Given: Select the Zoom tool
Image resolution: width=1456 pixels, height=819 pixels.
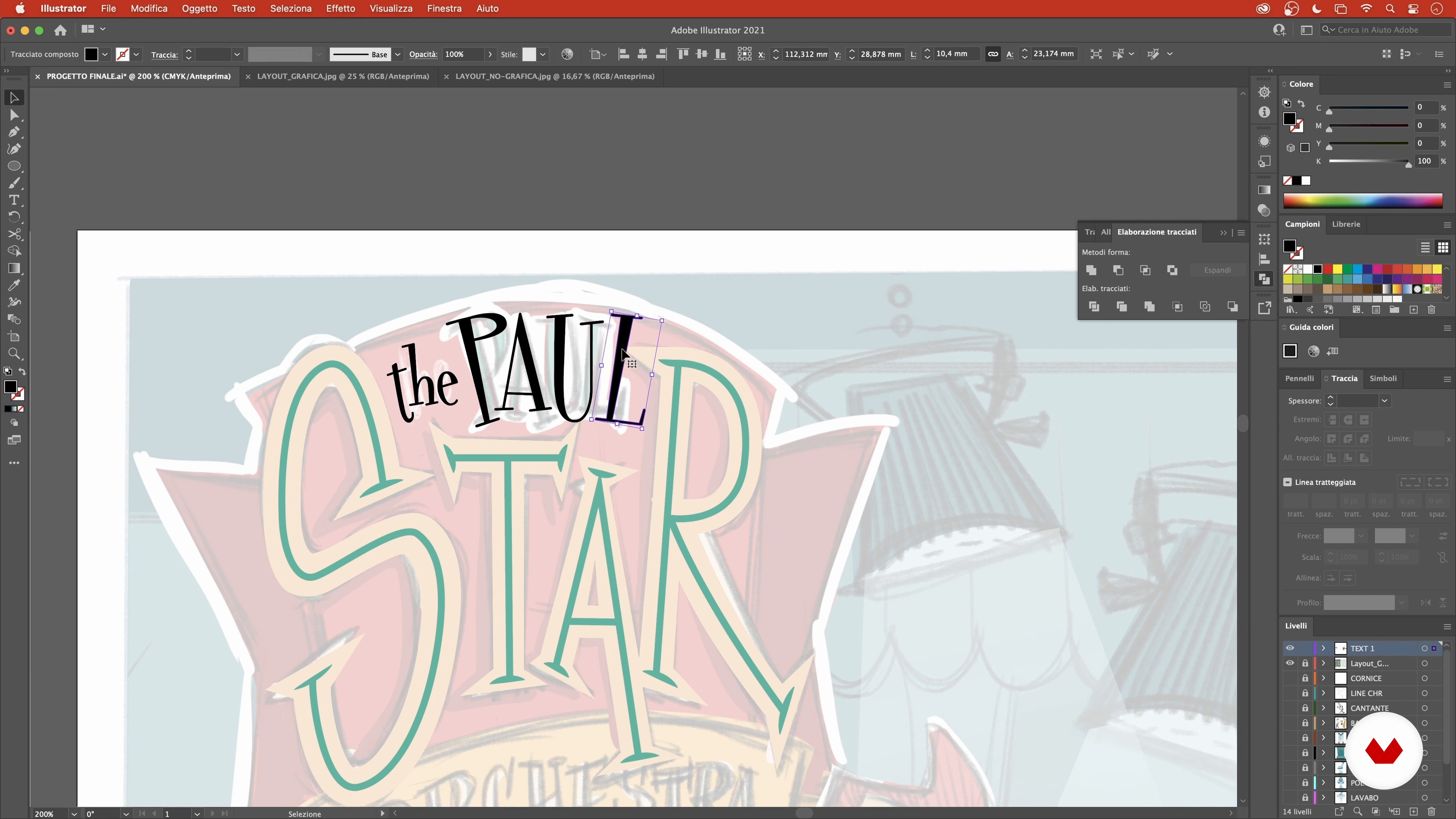Looking at the screenshot, I should click(x=14, y=355).
